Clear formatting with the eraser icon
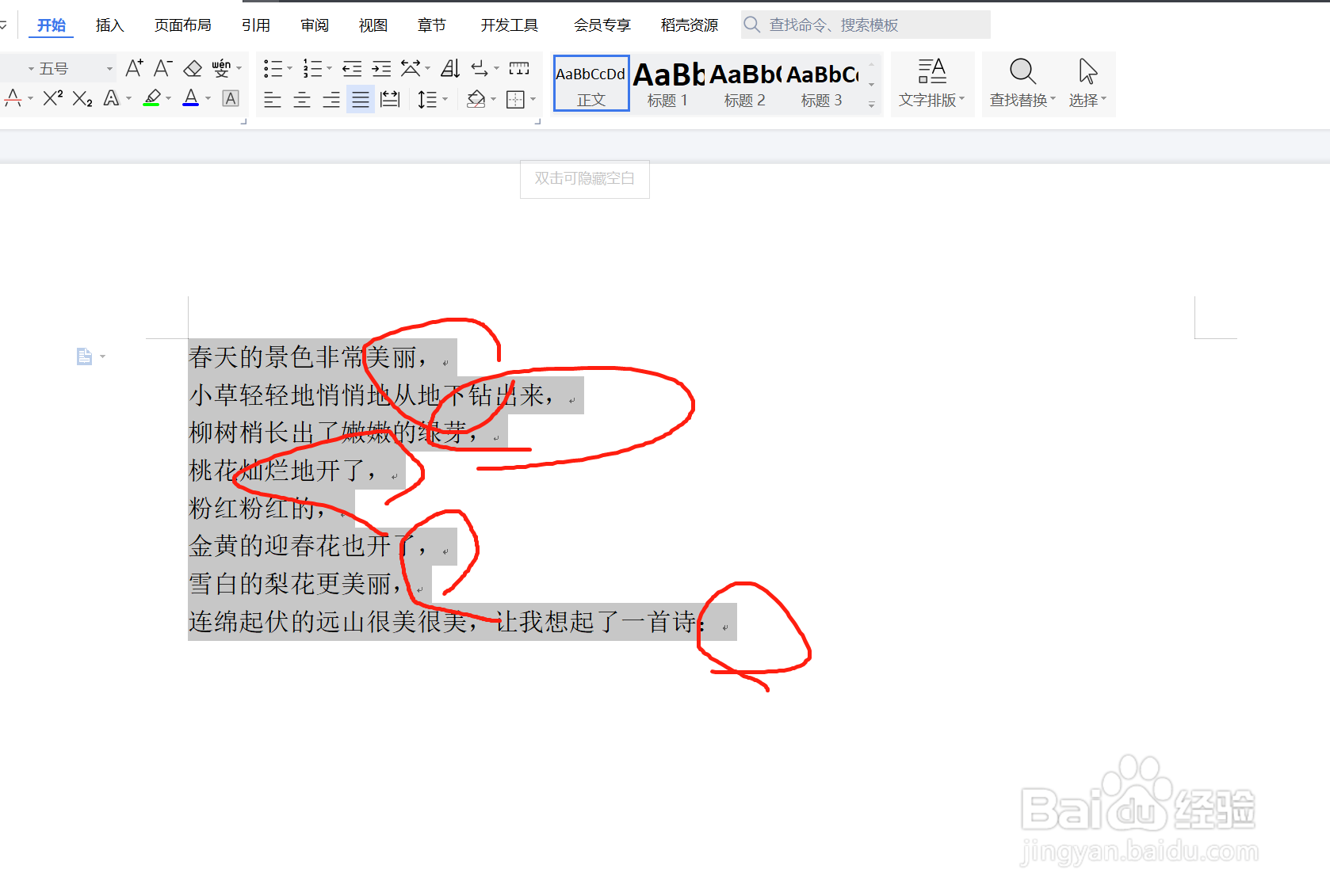 tap(193, 68)
